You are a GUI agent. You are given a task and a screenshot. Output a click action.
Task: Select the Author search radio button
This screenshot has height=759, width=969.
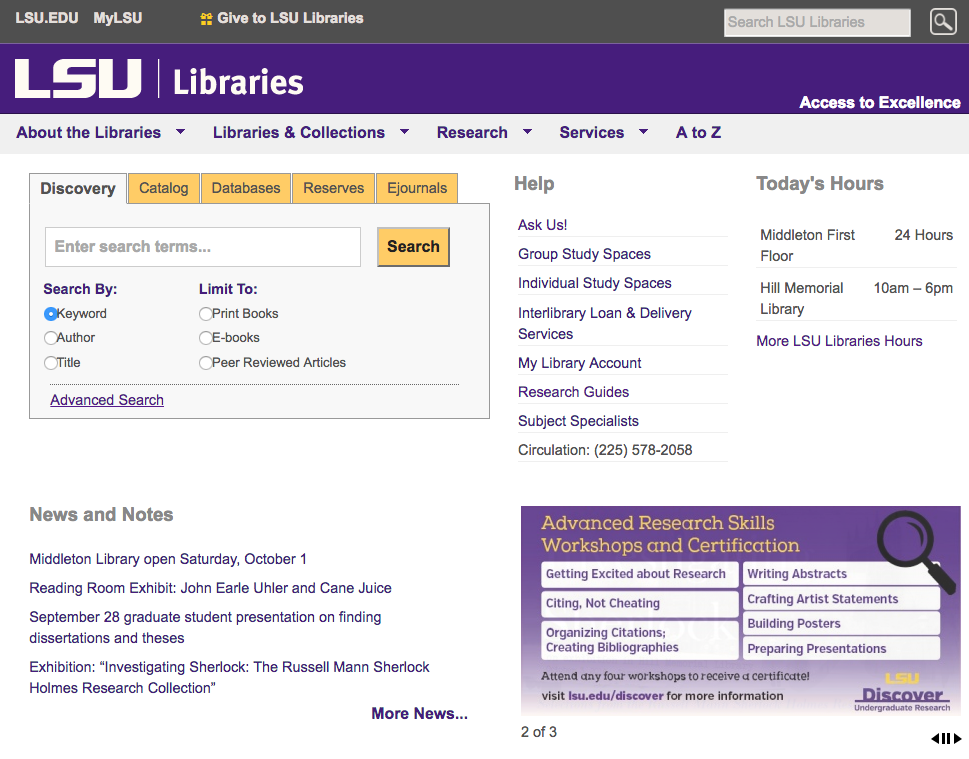tap(51, 338)
